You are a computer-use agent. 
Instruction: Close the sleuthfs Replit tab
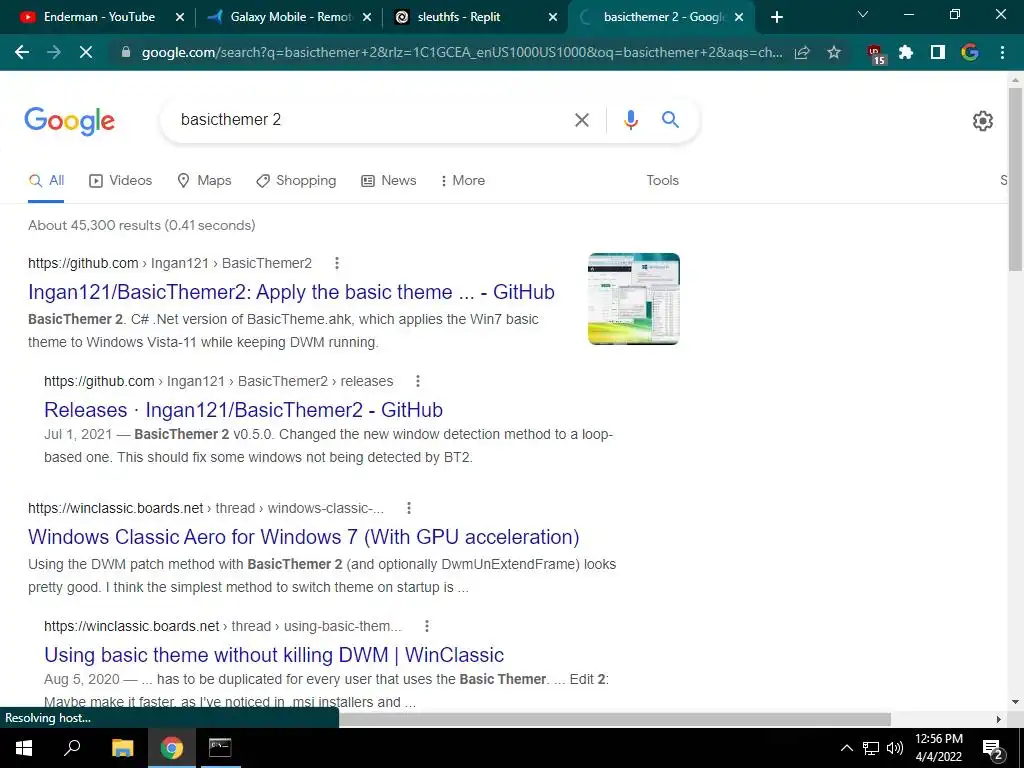553,18
